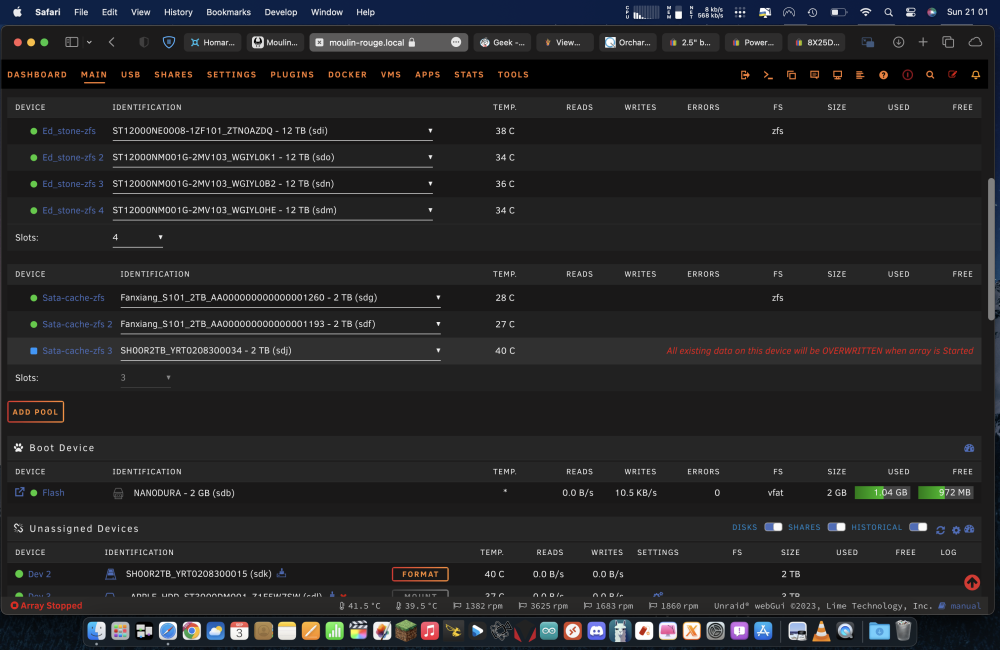Screen dimensions: 1000x650
Task: Open the Discord icon in the Dock
Action: pos(596,632)
